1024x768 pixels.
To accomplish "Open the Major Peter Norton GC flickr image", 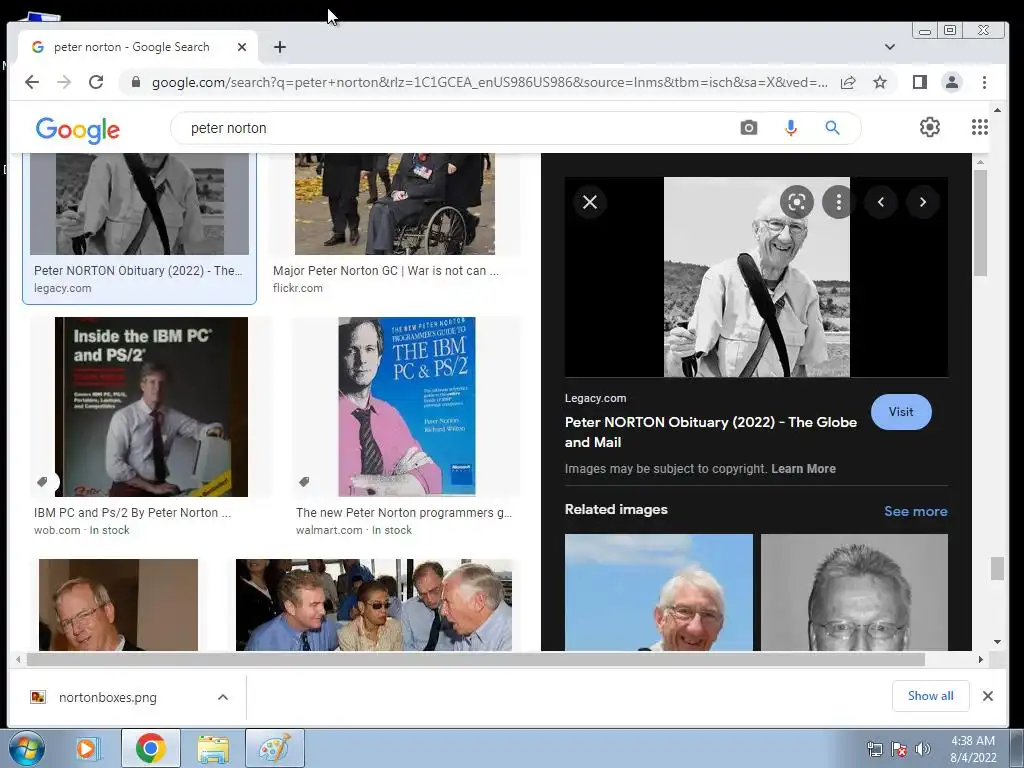I will (x=394, y=204).
